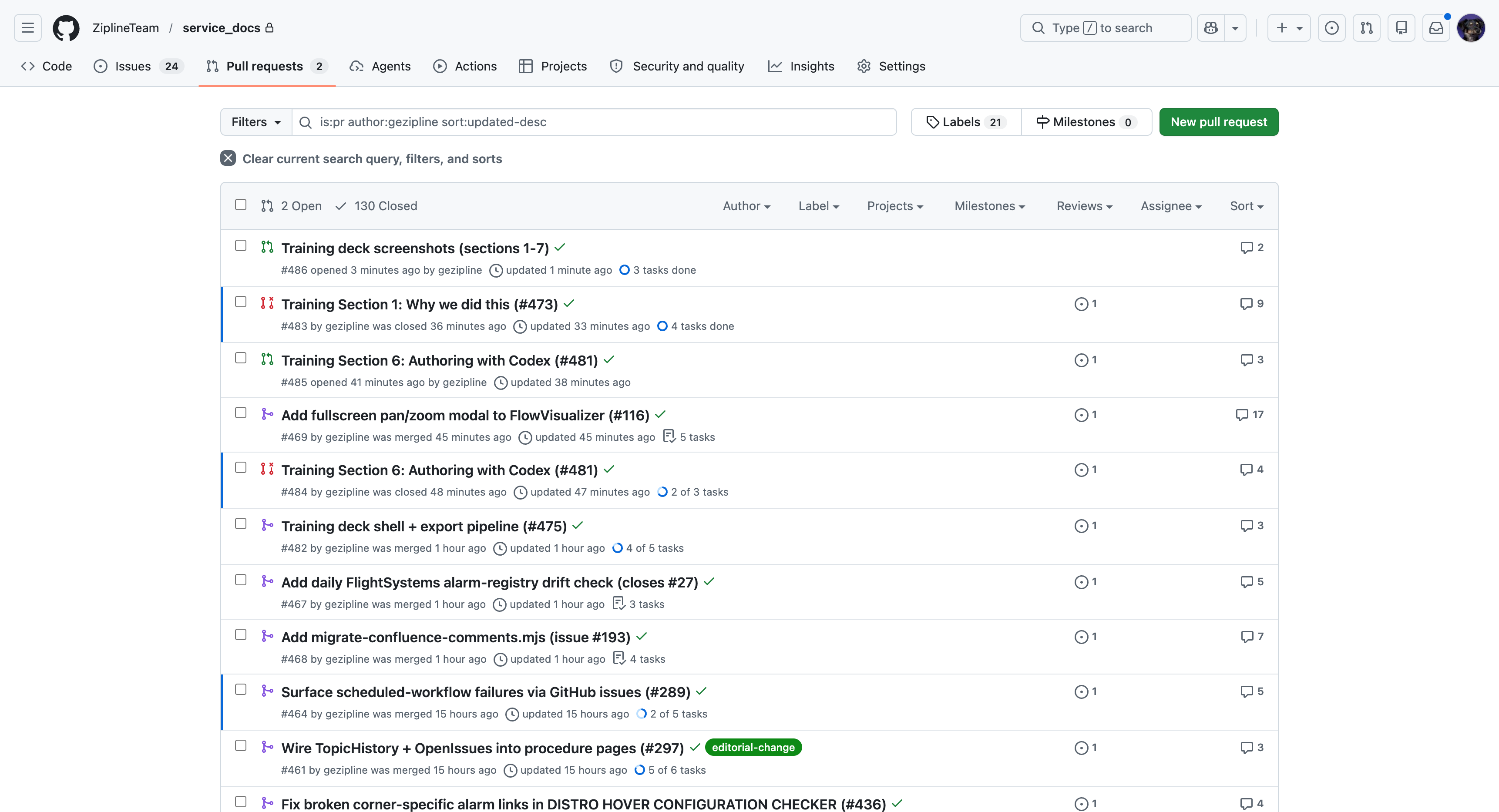The width and height of the screenshot is (1499, 812).
Task: Tick checkbox for alarm-registry drift check PR
Action: pyautogui.click(x=240, y=579)
